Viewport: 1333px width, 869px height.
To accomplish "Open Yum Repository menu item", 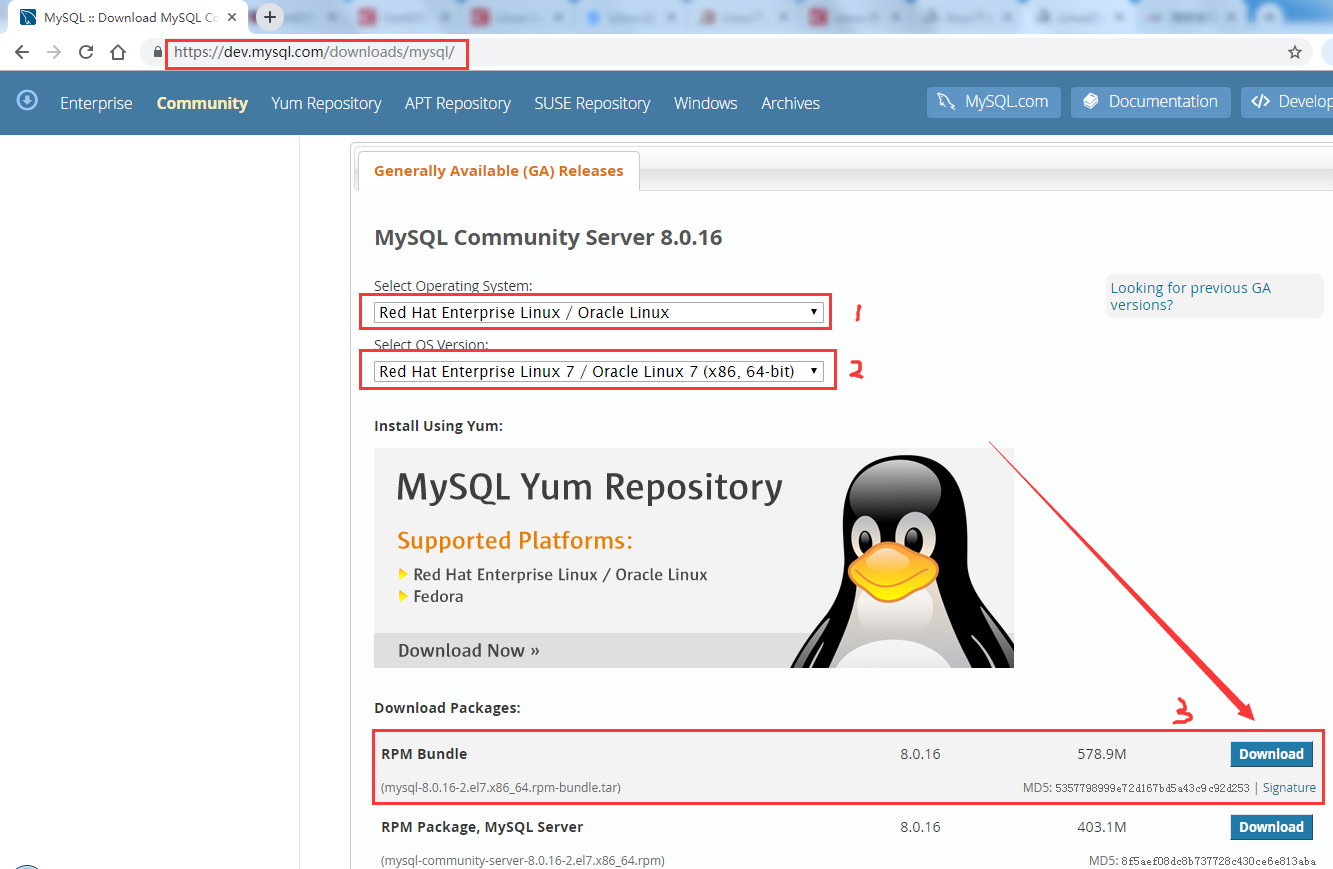I will point(326,103).
